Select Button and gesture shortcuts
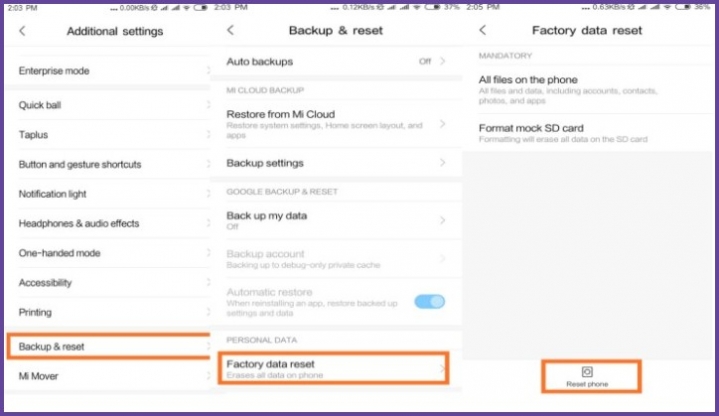The image size is (719, 416). coord(109,164)
